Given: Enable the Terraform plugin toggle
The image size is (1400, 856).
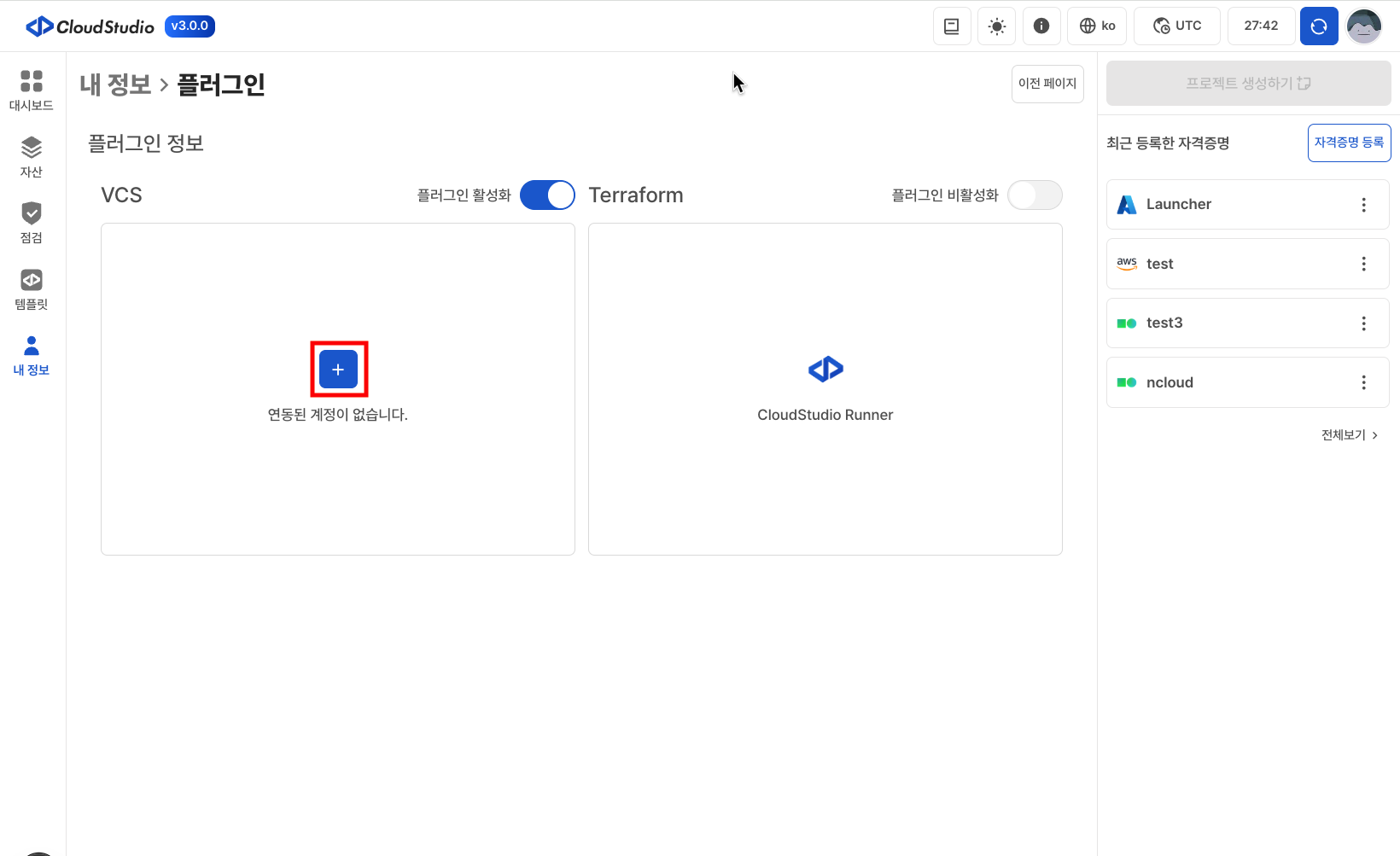Looking at the screenshot, I should click(1035, 195).
